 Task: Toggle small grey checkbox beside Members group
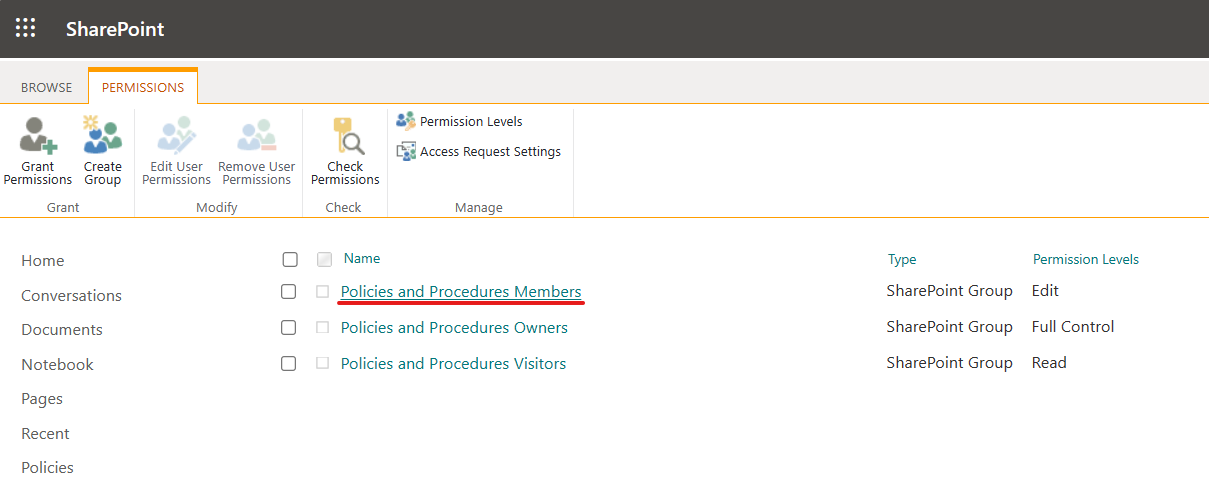pos(322,292)
